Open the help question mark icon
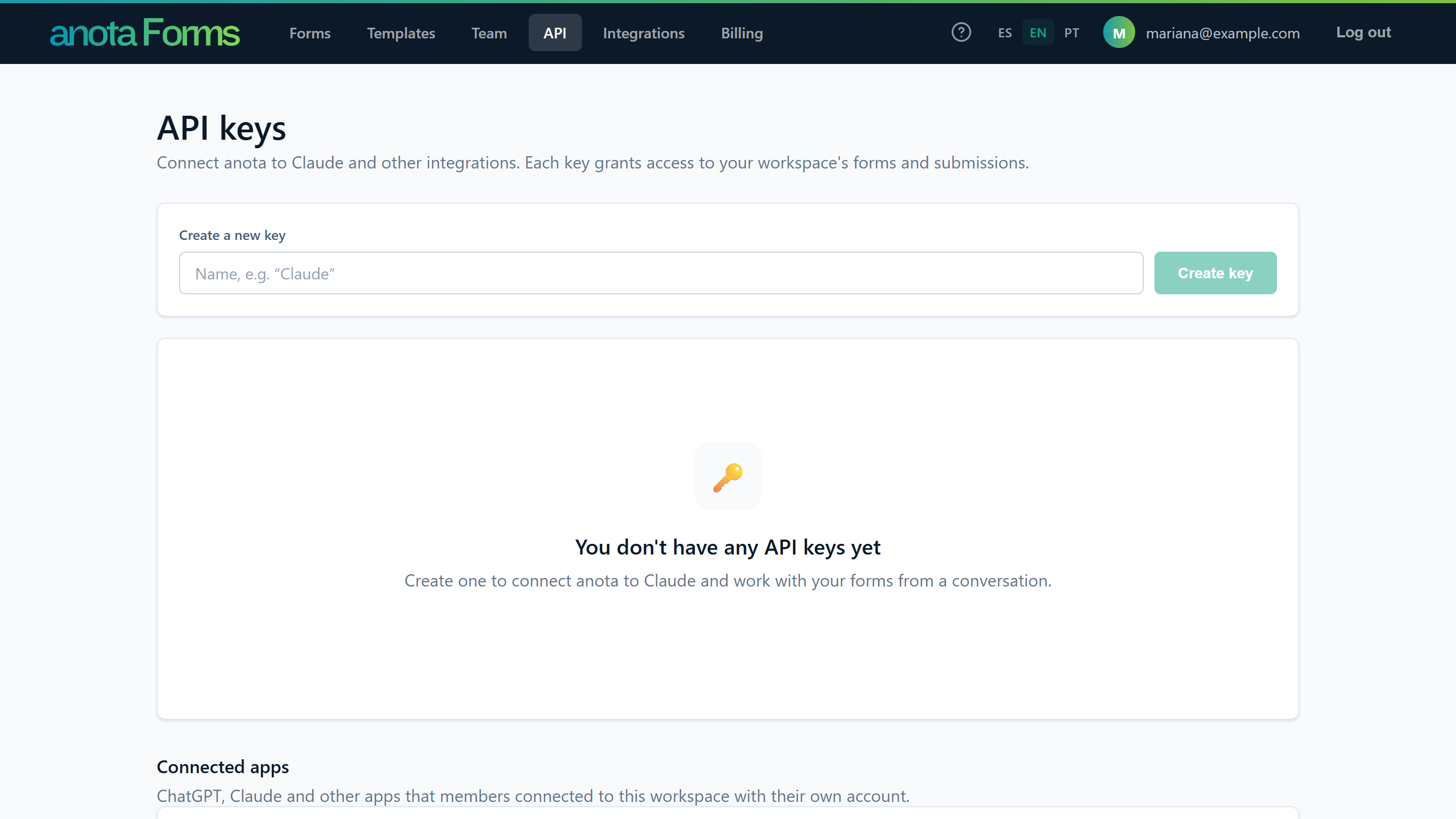 click(x=961, y=33)
